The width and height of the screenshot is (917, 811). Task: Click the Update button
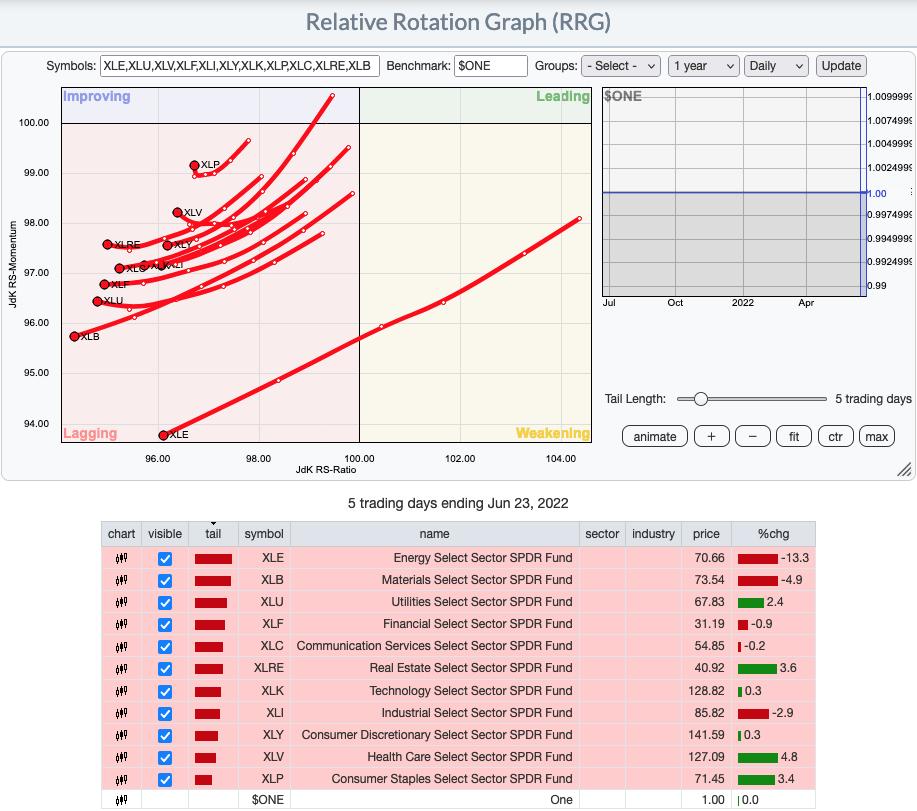(x=841, y=66)
